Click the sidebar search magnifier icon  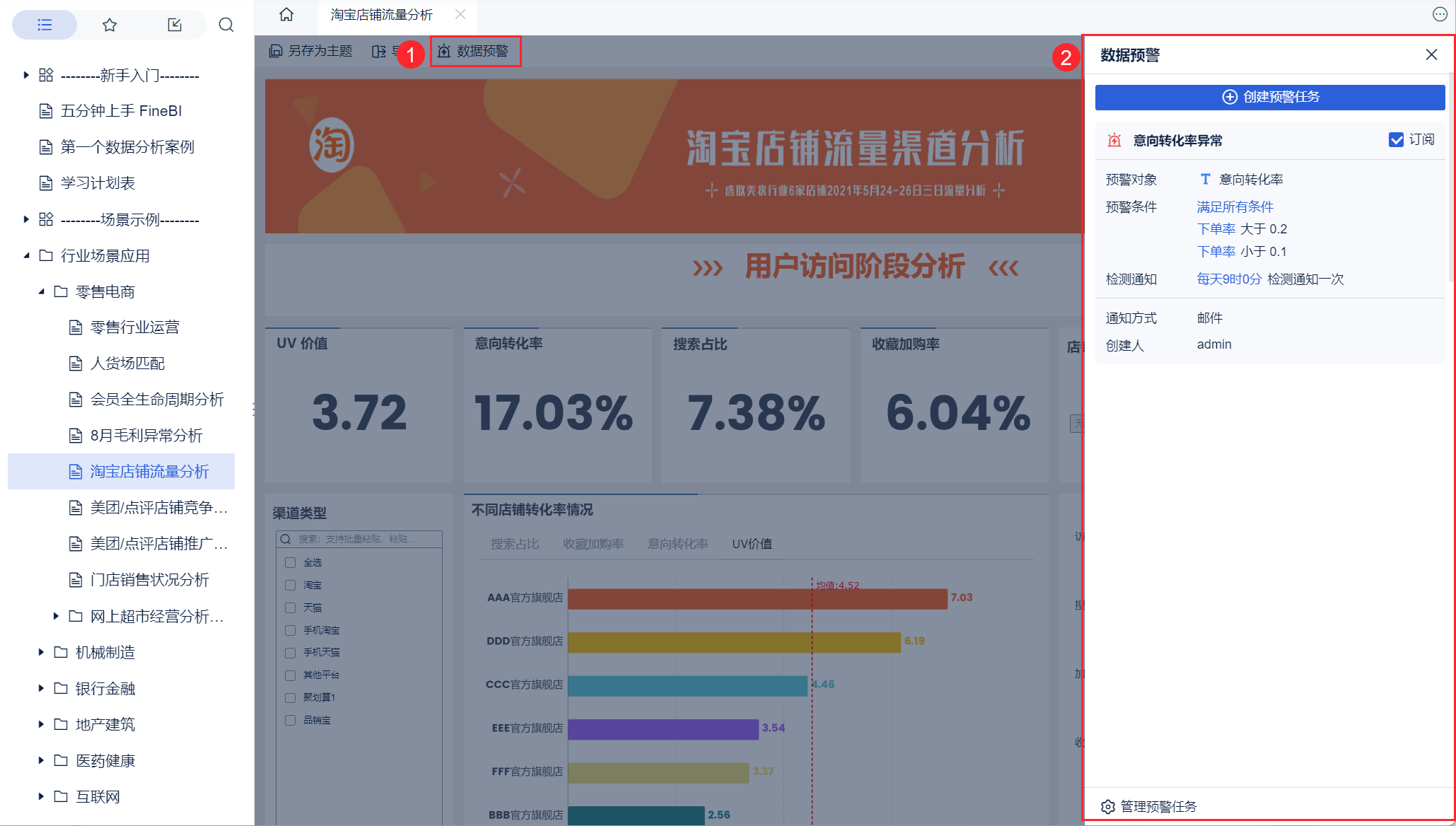pyautogui.click(x=226, y=25)
